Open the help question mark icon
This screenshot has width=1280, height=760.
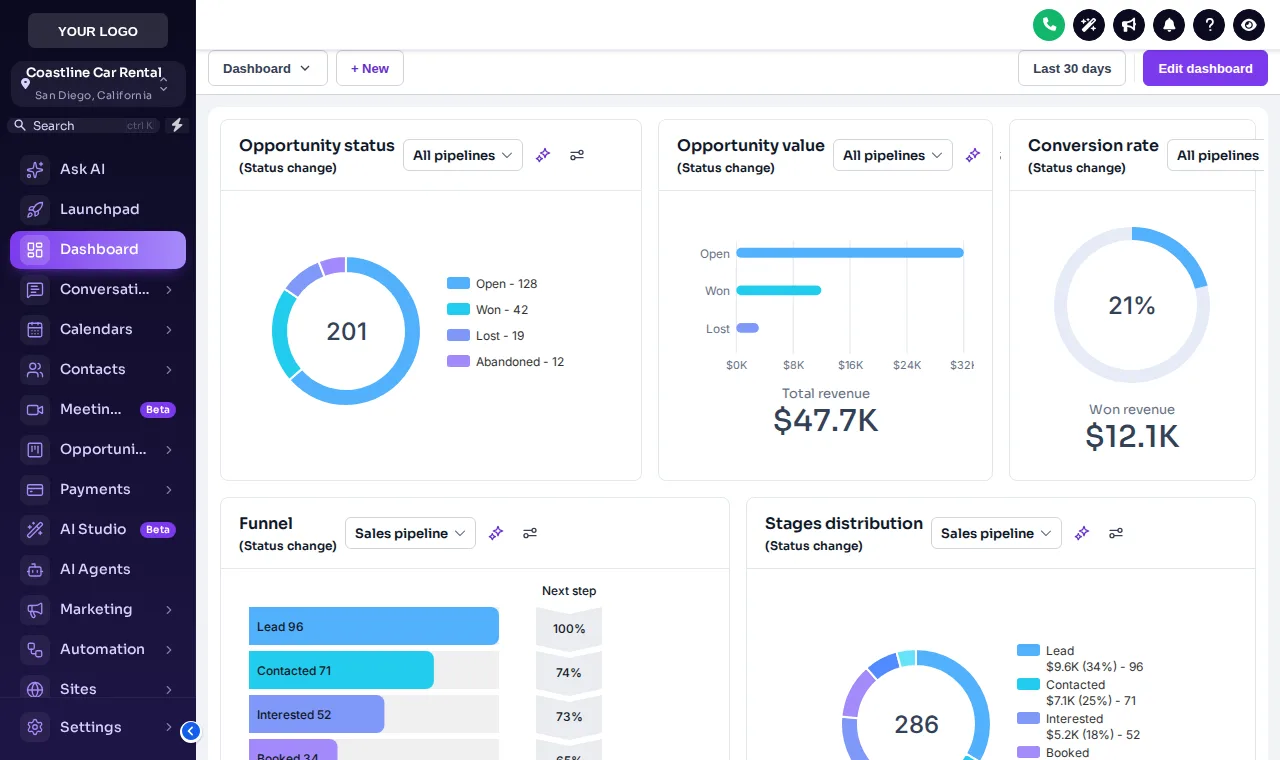point(1209,25)
